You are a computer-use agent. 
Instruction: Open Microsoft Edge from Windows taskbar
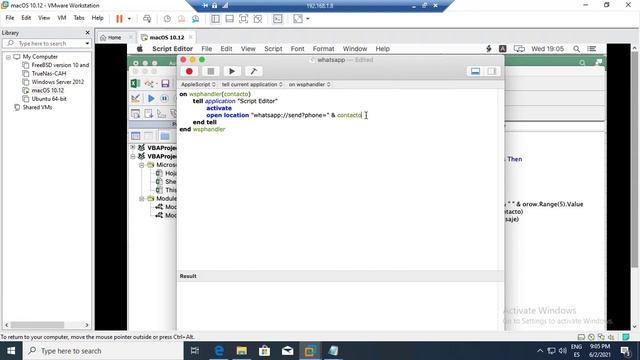coord(219,351)
